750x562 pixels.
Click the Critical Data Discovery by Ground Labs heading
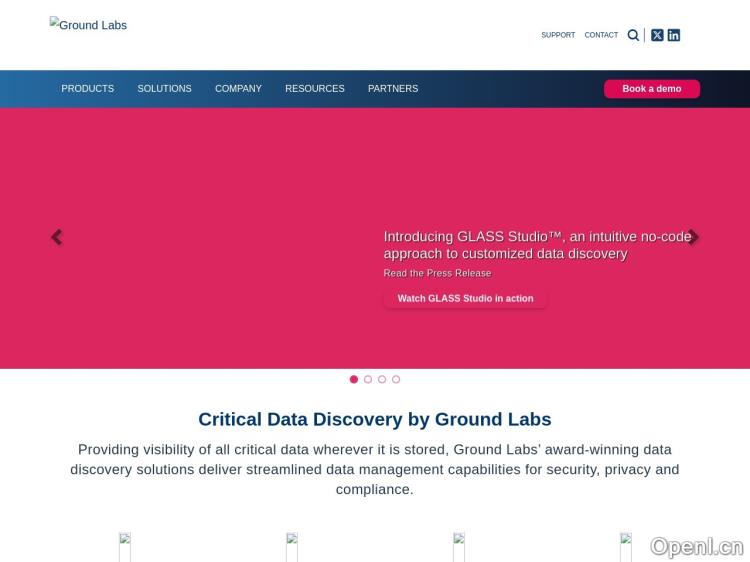coord(375,419)
